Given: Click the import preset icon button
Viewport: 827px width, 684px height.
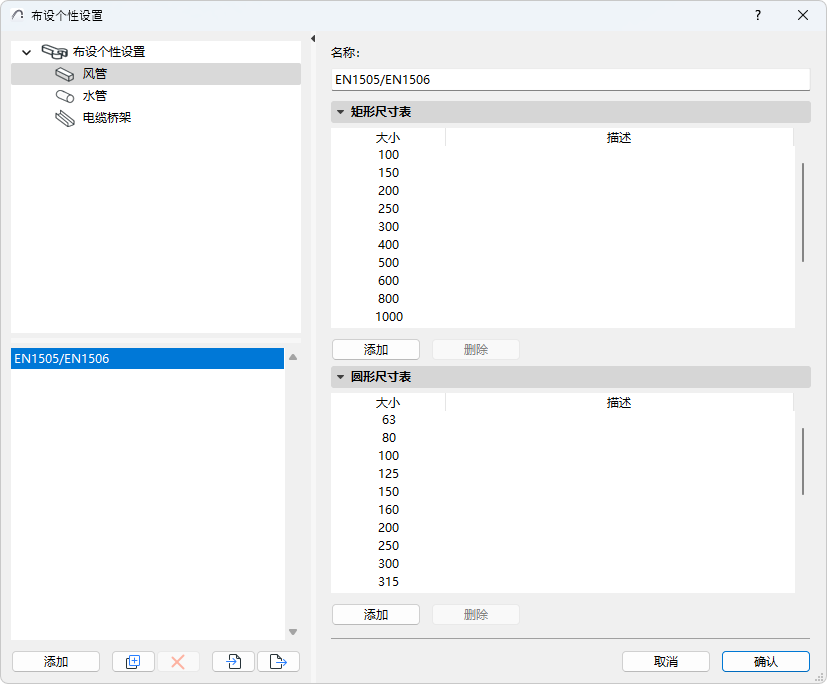Looking at the screenshot, I should tap(233, 661).
